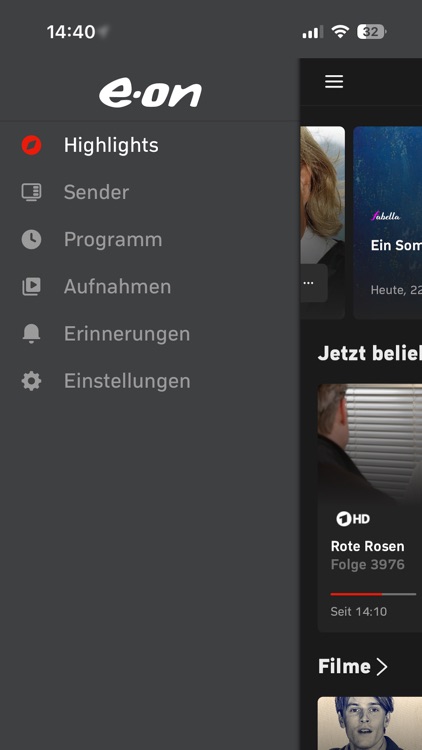Click the Rote Rosen red progress bar
422x750 pixels.
(x=373, y=594)
